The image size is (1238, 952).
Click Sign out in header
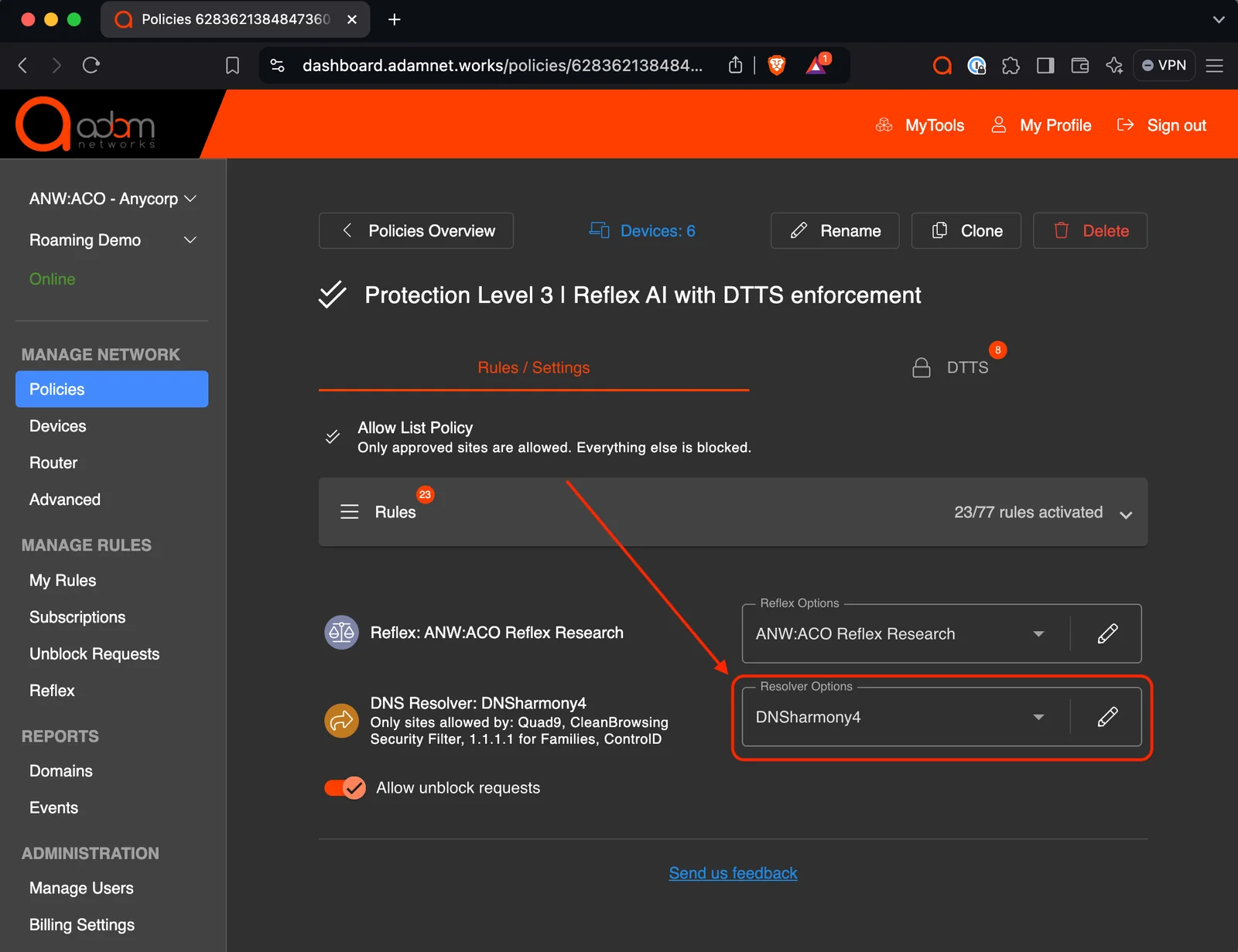coord(1162,125)
